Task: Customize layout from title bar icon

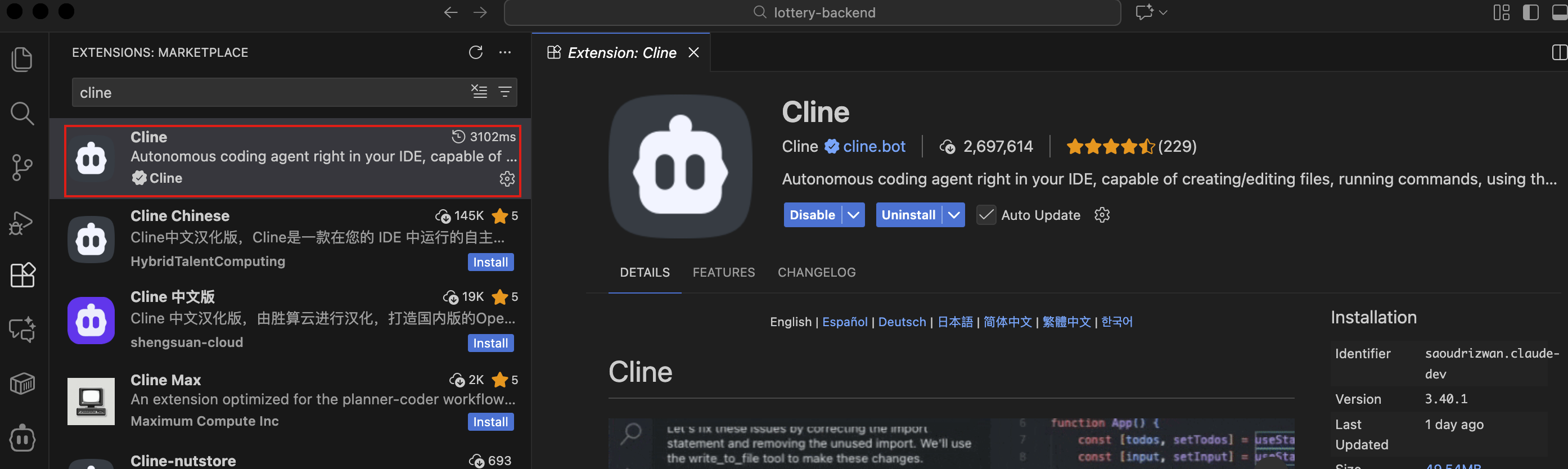Action: coord(1501,12)
